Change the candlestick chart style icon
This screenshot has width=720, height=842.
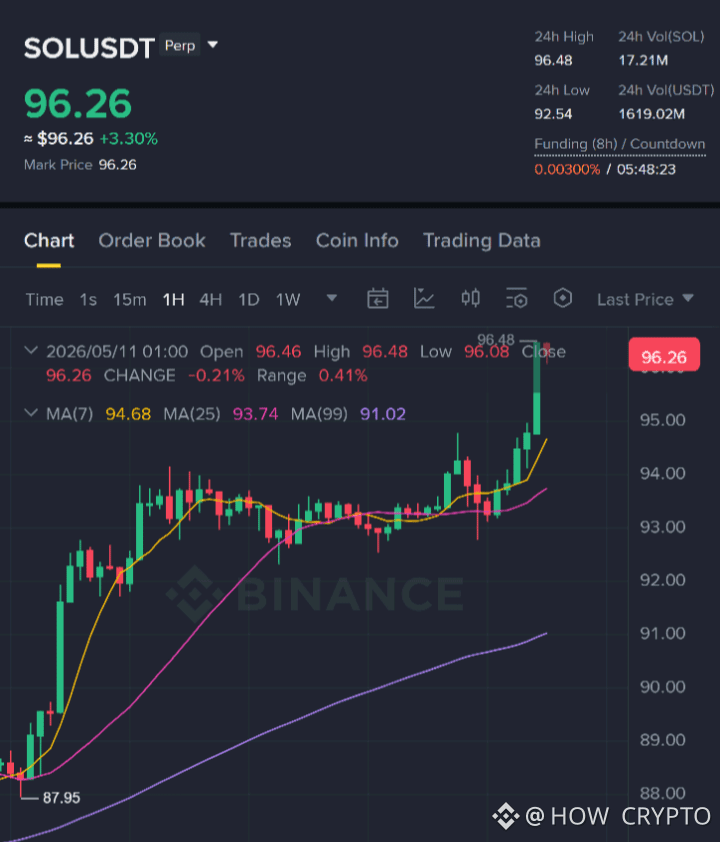click(x=471, y=298)
